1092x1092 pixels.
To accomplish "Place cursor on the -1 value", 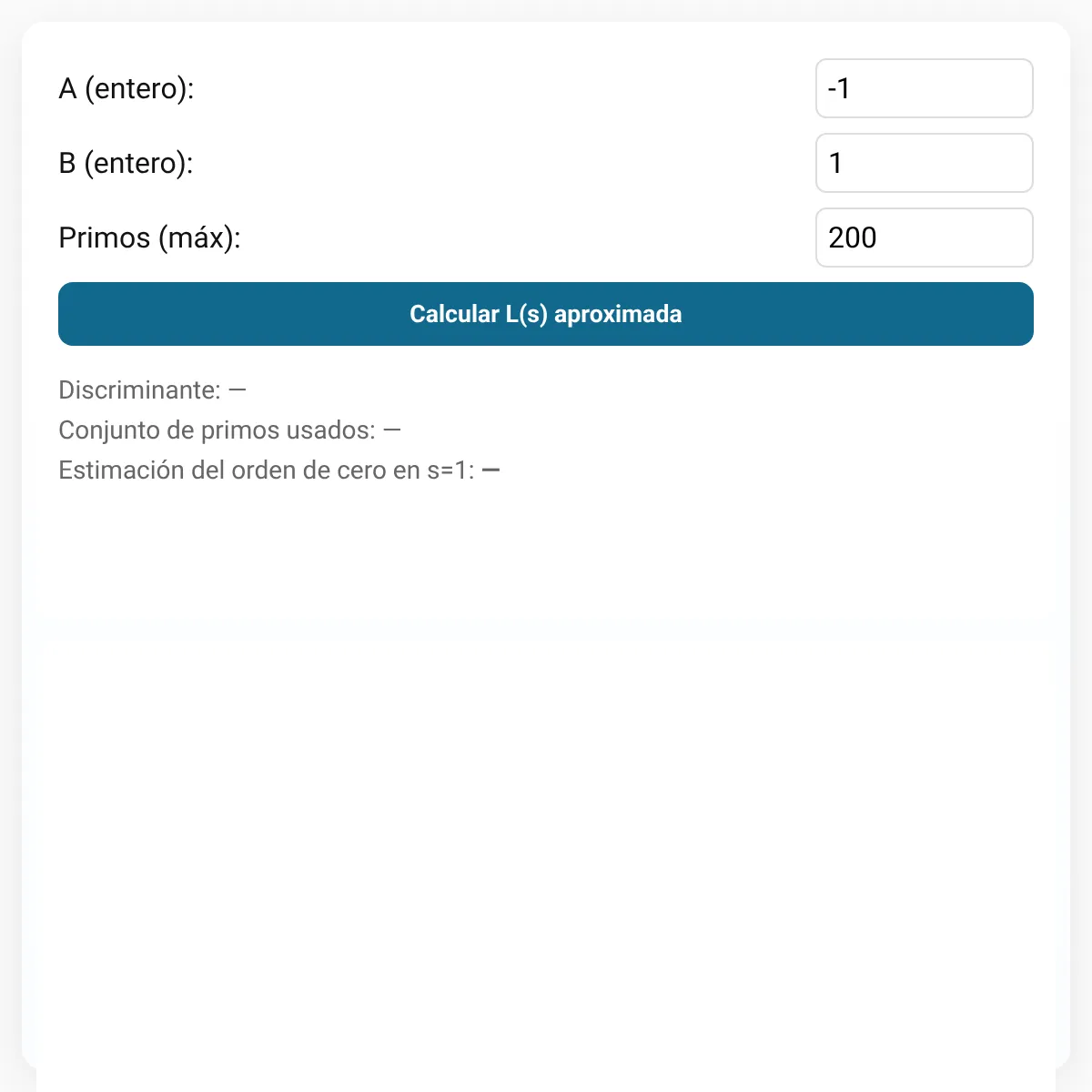I will [839, 88].
